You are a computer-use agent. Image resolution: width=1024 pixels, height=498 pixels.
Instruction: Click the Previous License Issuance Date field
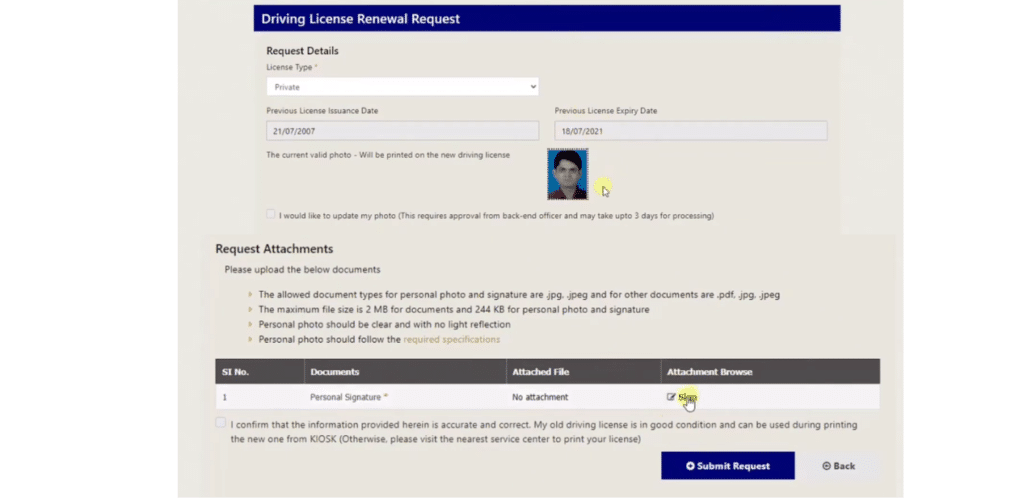[x=402, y=131]
